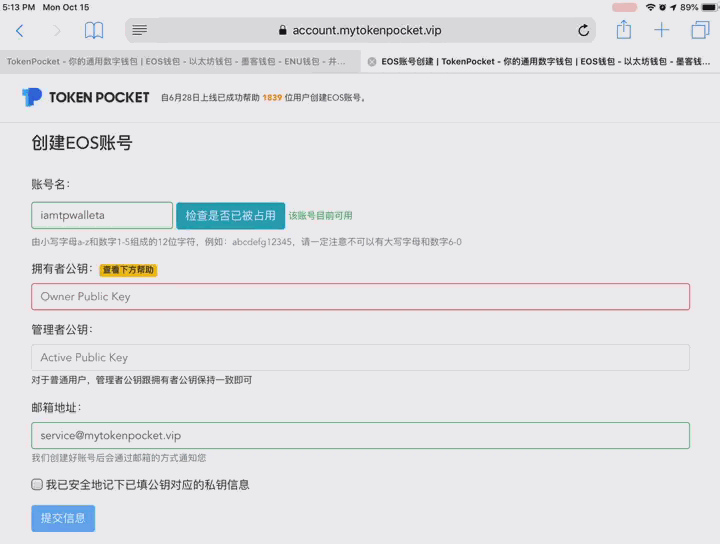Focus the Active Public Key field

(x=360, y=358)
